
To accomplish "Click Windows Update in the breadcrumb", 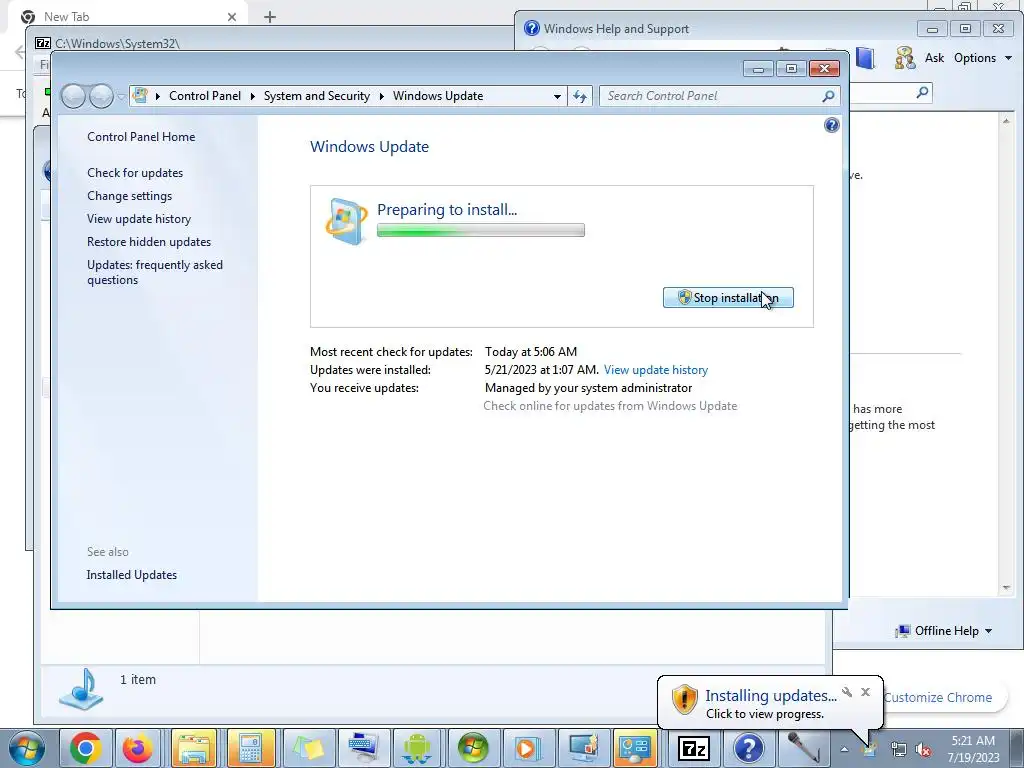I will [x=438, y=96].
